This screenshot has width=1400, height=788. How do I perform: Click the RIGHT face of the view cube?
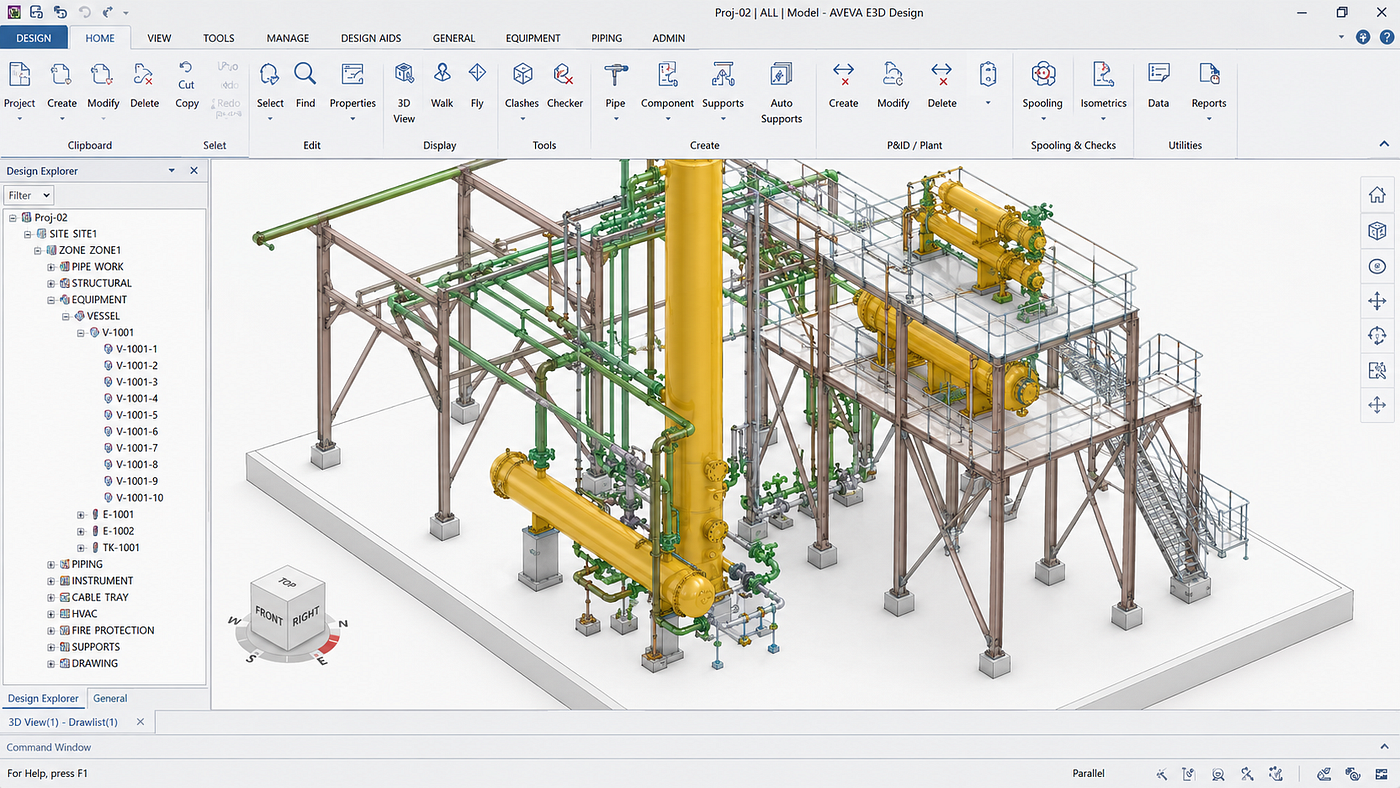pos(306,616)
